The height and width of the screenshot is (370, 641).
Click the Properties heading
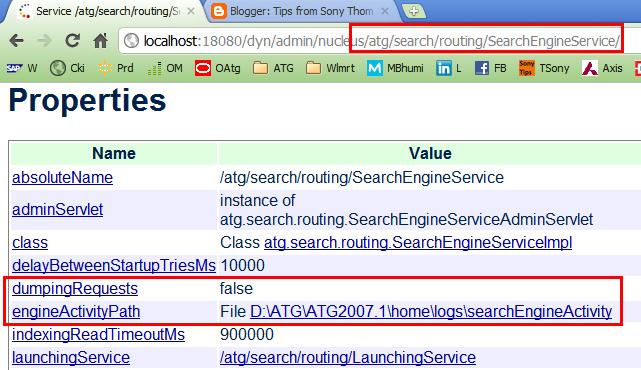click(87, 100)
